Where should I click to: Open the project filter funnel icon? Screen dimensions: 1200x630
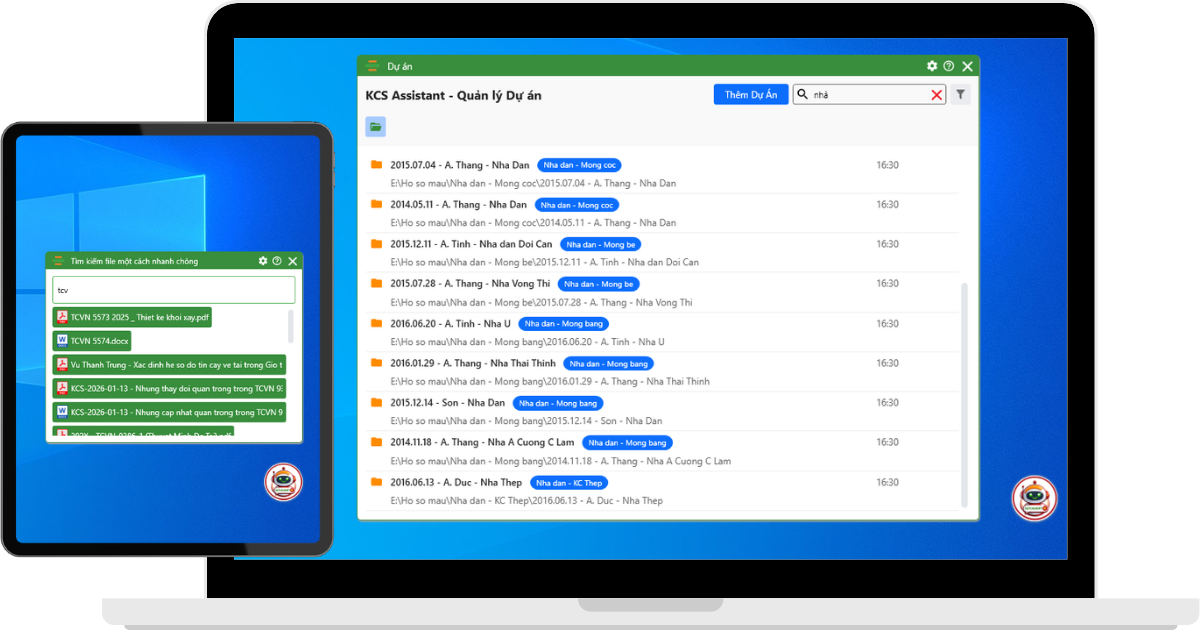coord(960,95)
